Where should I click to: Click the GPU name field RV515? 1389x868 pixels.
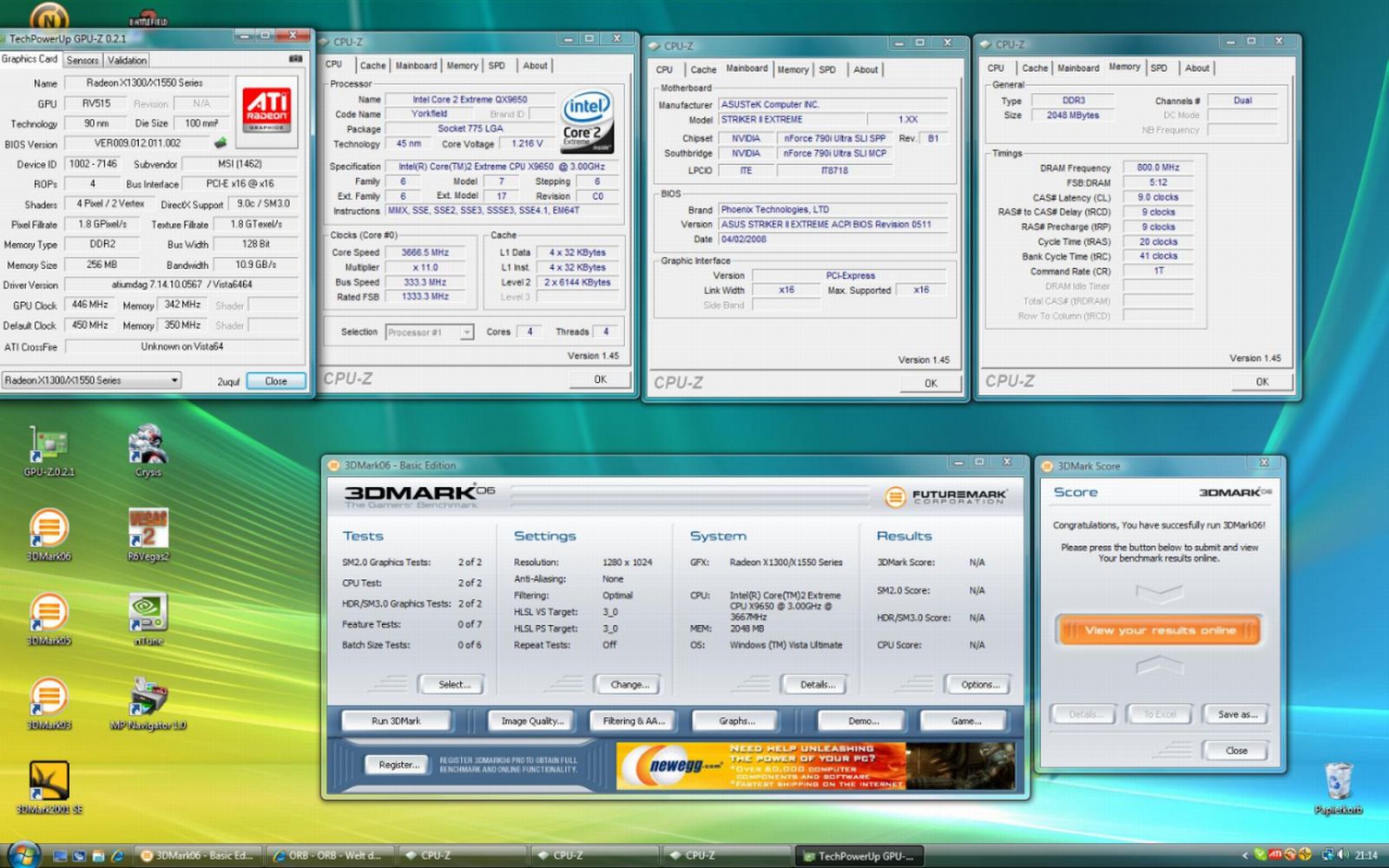pos(96,103)
